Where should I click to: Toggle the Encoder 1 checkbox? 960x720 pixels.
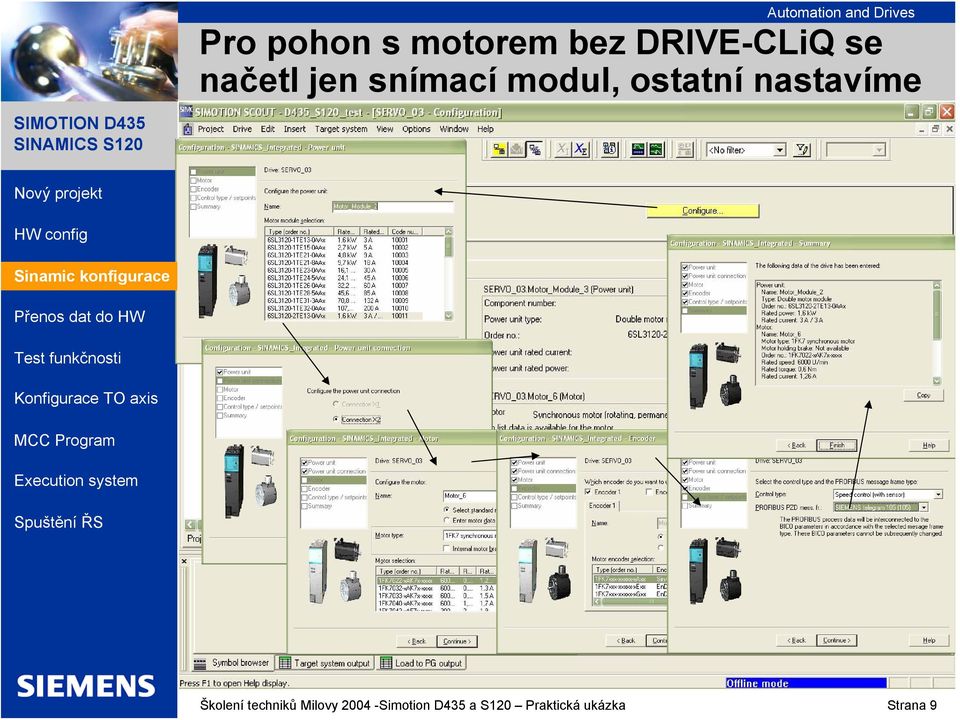click(x=588, y=492)
